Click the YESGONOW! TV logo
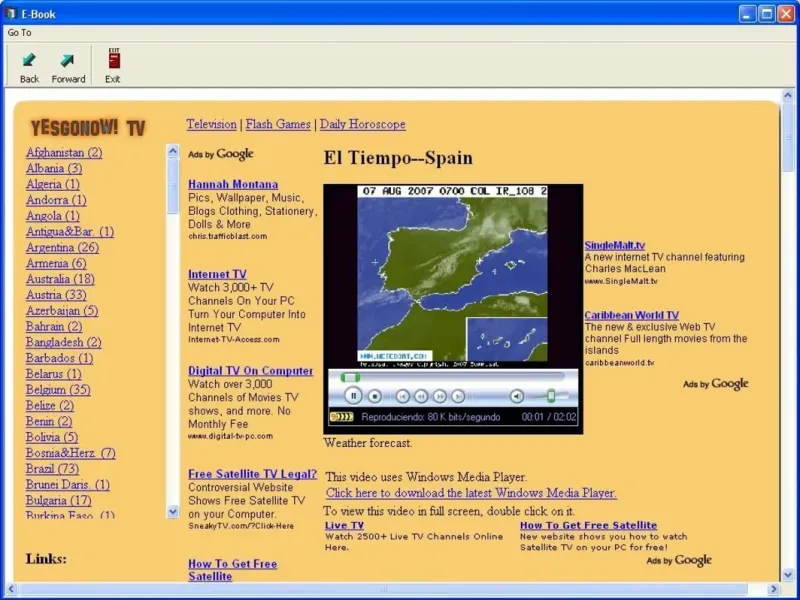This screenshot has height=600, width=800. [88, 128]
